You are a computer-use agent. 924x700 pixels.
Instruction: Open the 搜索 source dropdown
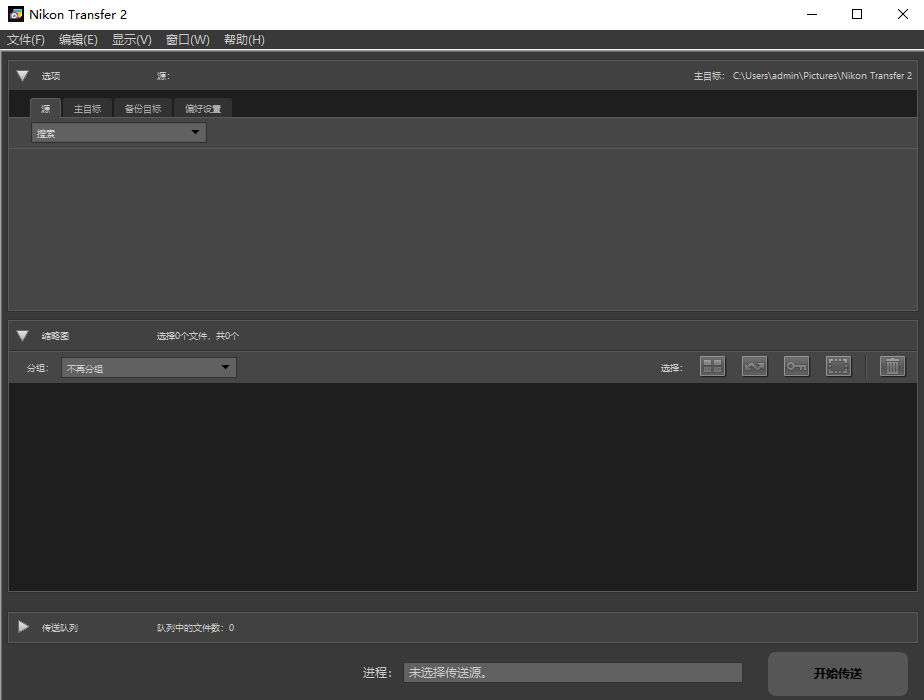(118, 133)
